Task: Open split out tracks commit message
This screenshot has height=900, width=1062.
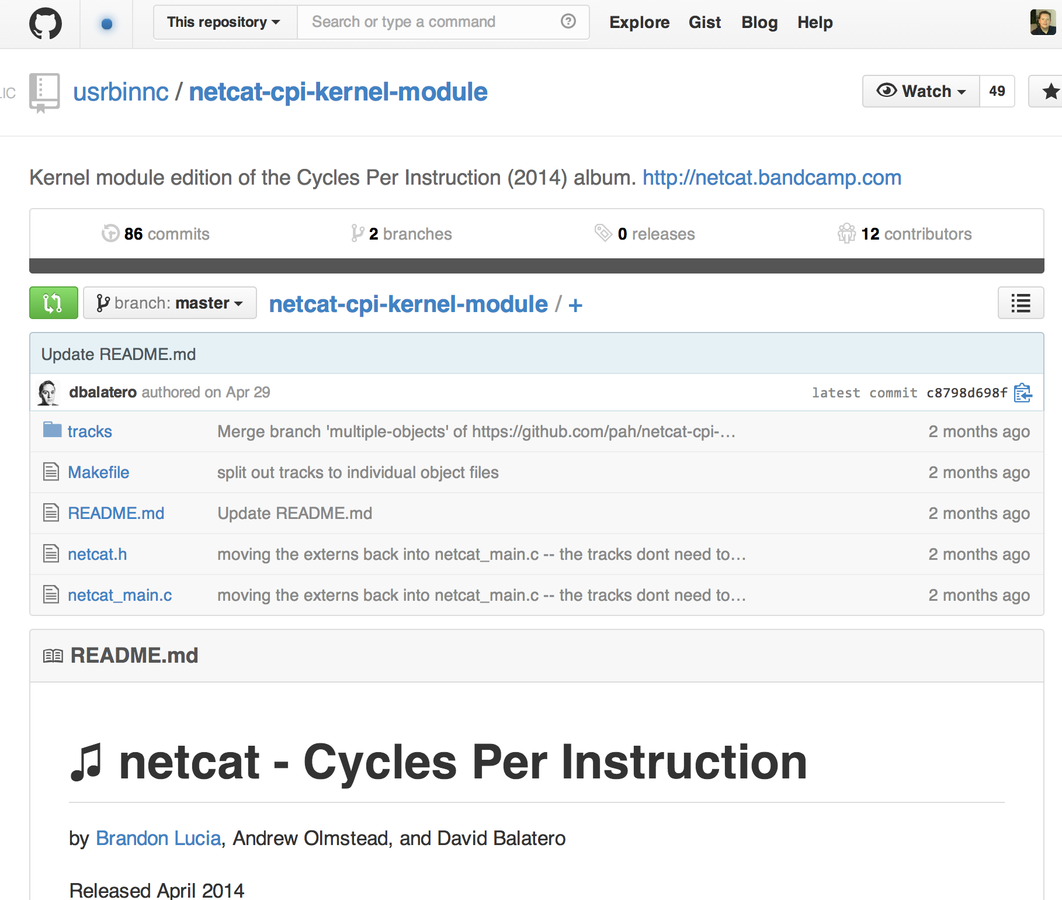Action: pos(358,472)
